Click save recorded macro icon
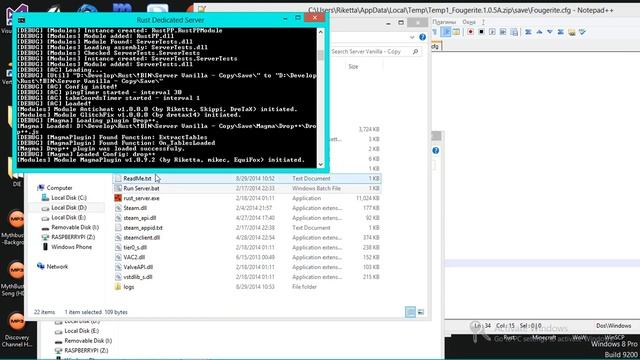The height and width of the screenshot is (360, 640). [514, 31]
